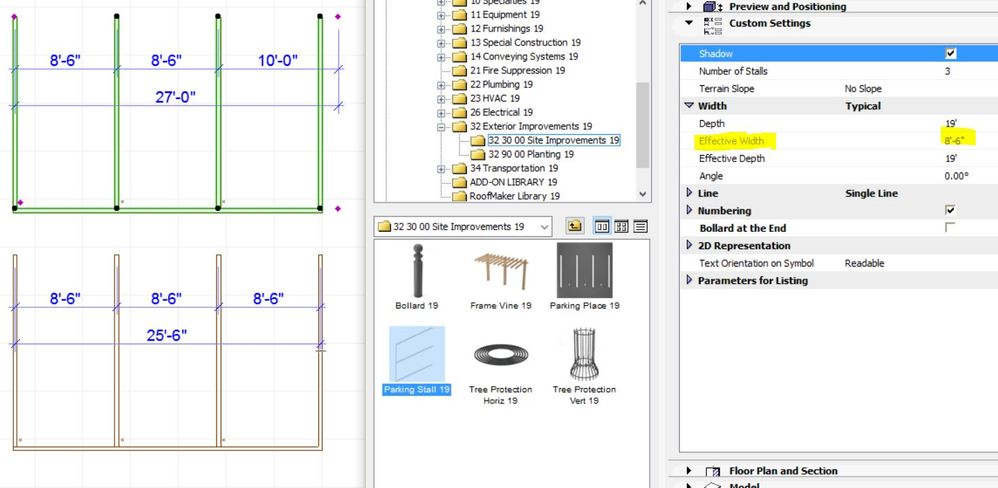
Task: Select the Frame Vine 19 object thumbnail
Action: (500, 270)
